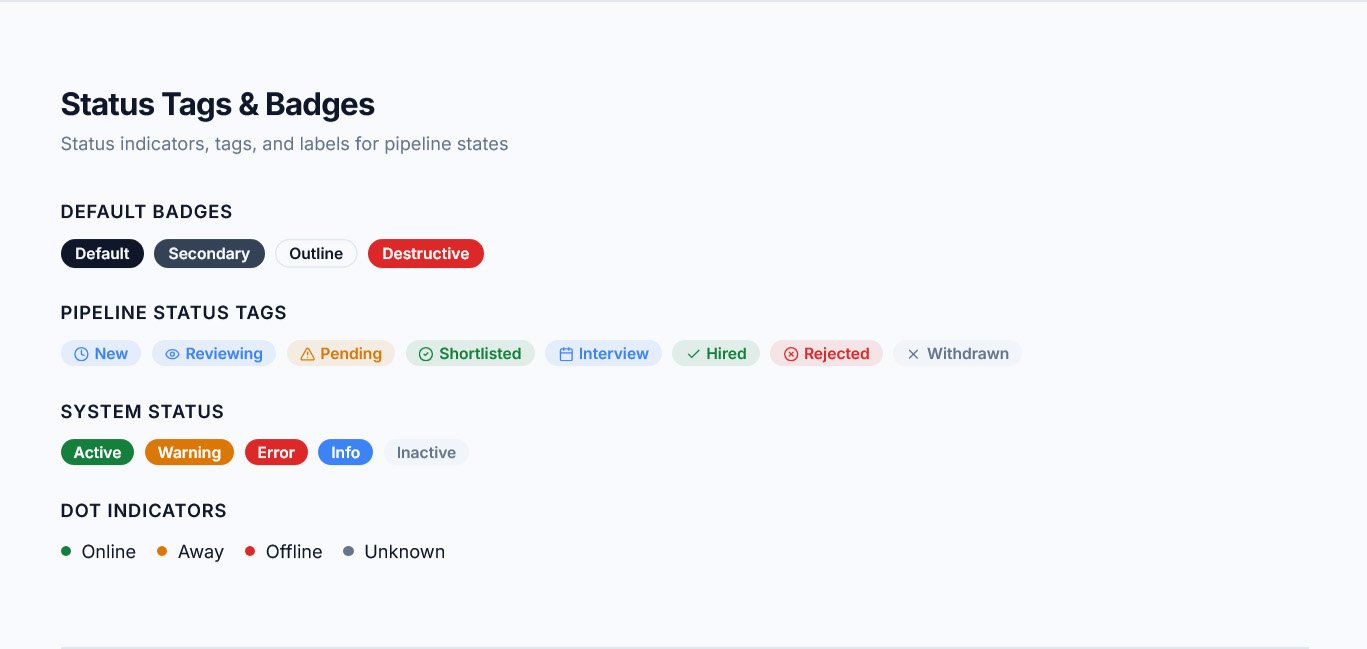Select the Default dark badge
This screenshot has height=649, width=1367.
[x=102, y=254]
